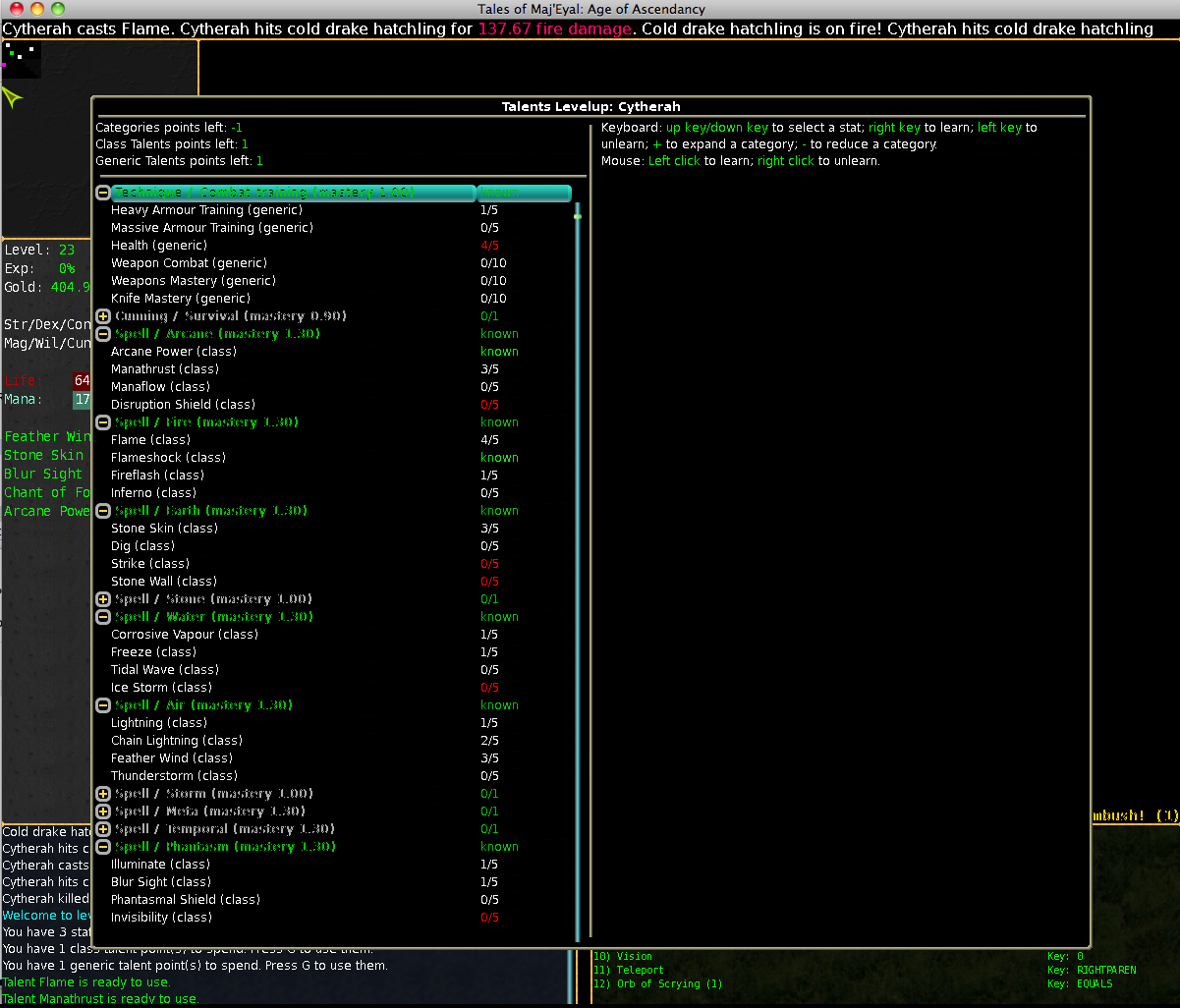
Task: Expand the Spell / Storm category
Action: pos(103,794)
